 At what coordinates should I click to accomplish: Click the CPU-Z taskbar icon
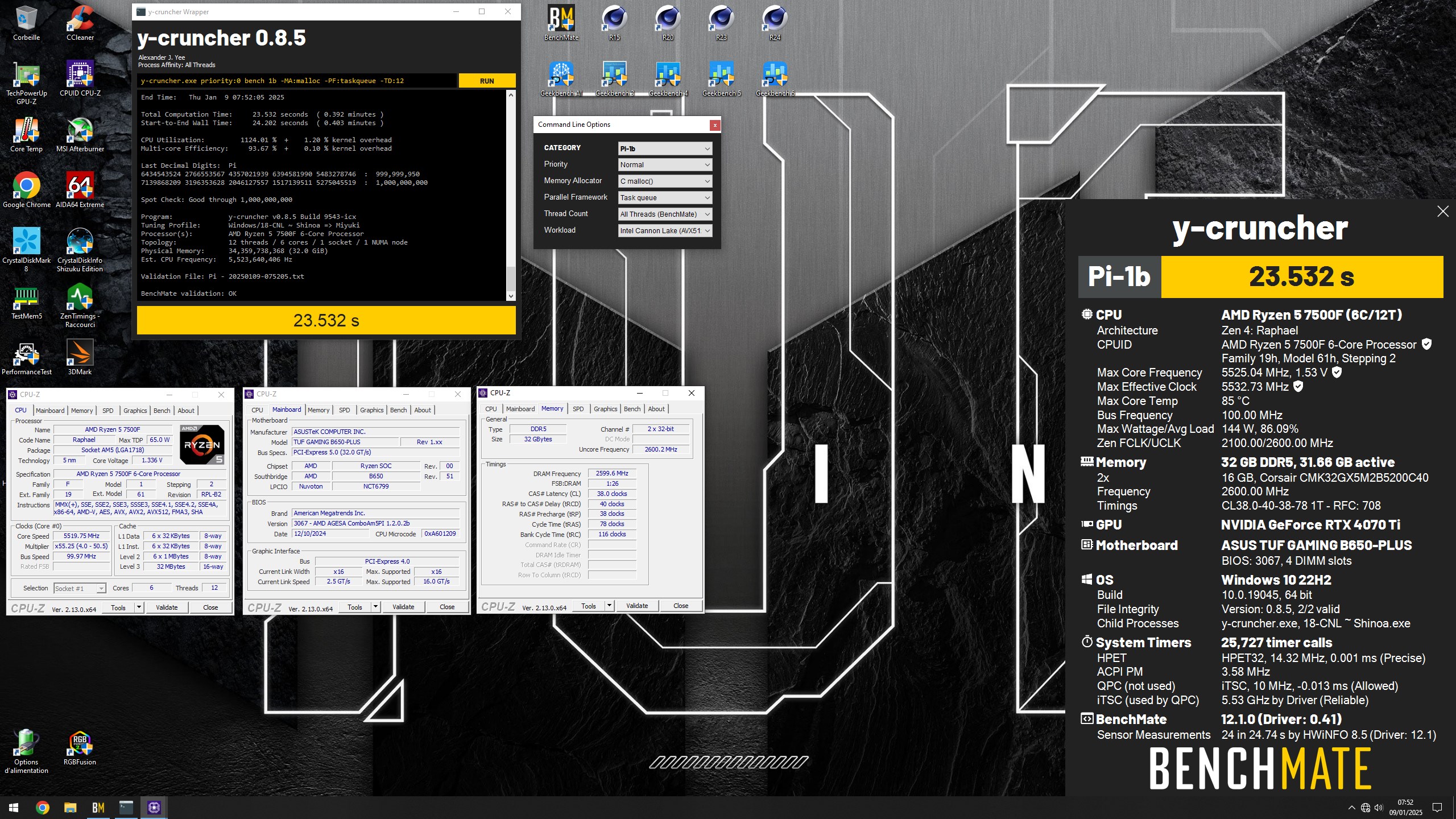[154, 808]
